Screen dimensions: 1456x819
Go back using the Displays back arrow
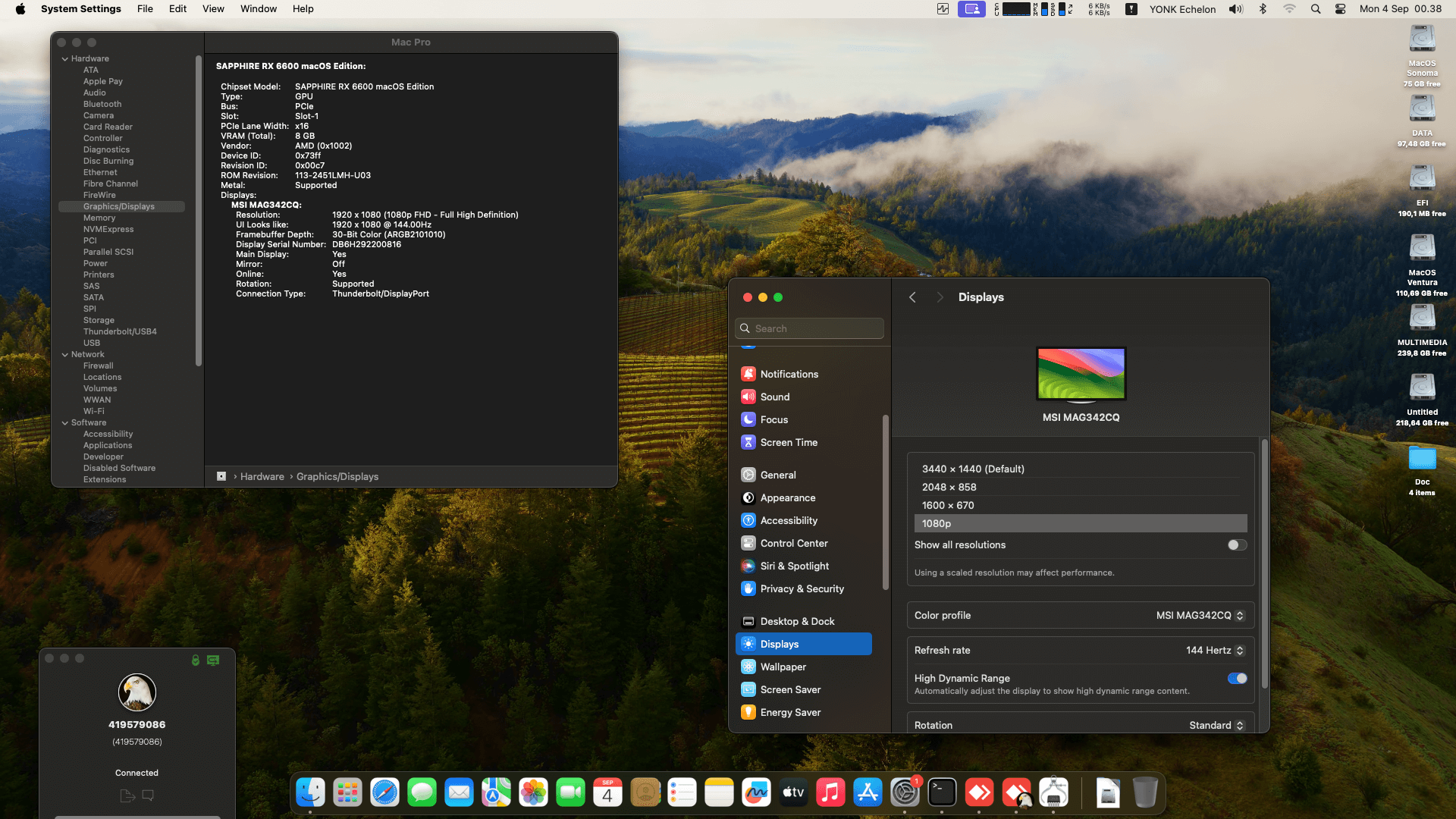coord(912,297)
